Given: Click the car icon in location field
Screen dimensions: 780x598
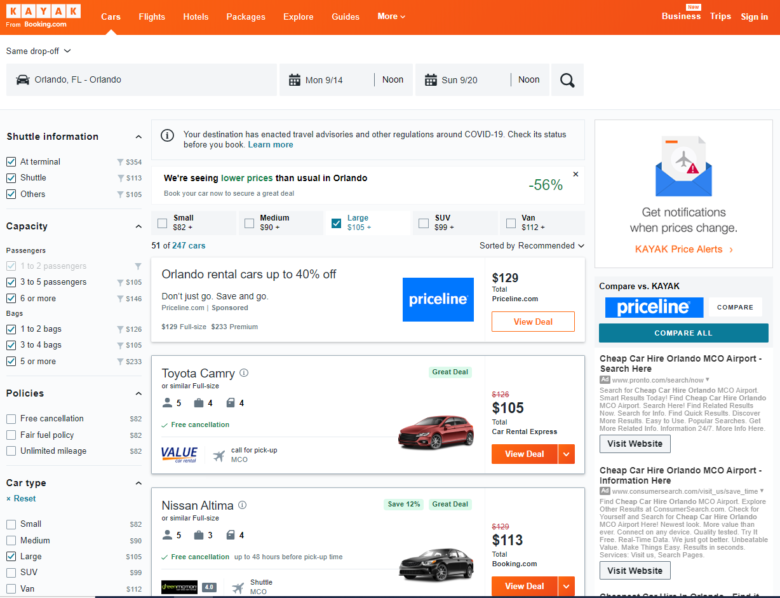Looking at the screenshot, I should [22, 80].
